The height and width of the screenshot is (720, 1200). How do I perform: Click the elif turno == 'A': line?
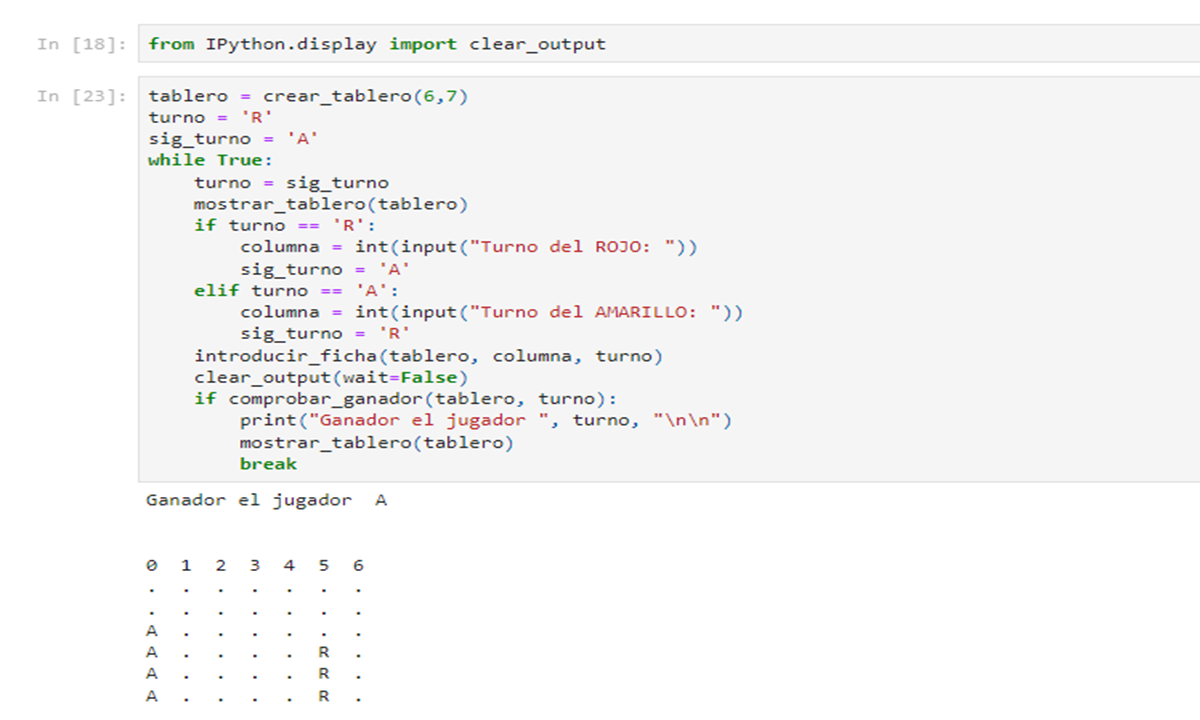click(296, 290)
